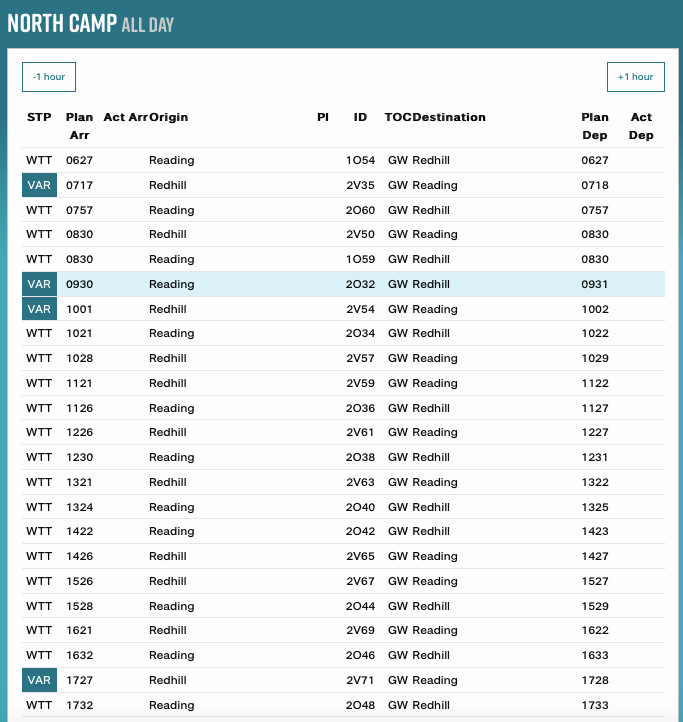Image resolution: width=683 pixels, height=722 pixels.
Task: Click the VAR badge for 1727 train
Action: coord(39,680)
